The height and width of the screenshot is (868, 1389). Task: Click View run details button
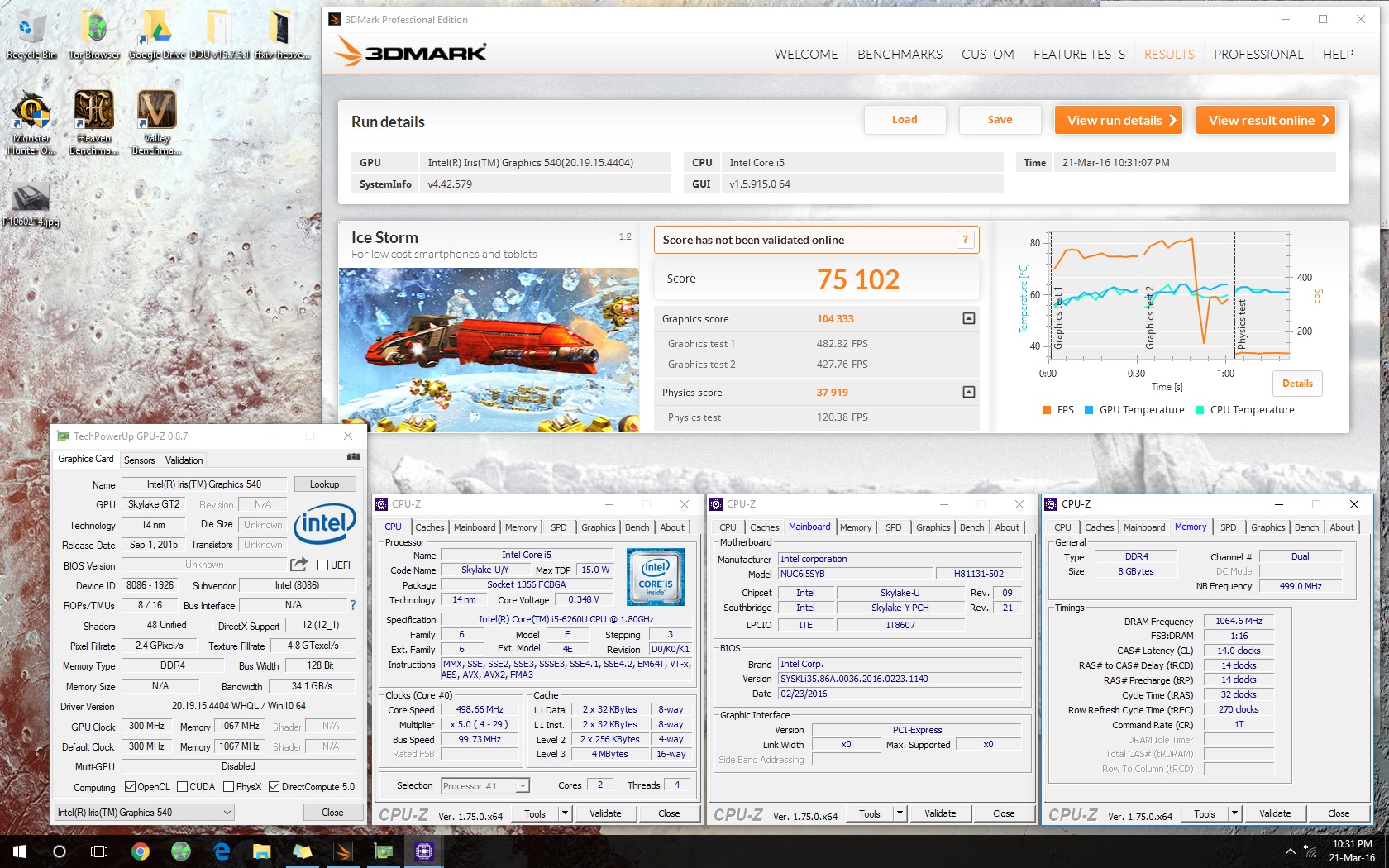tap(1118, 120)
